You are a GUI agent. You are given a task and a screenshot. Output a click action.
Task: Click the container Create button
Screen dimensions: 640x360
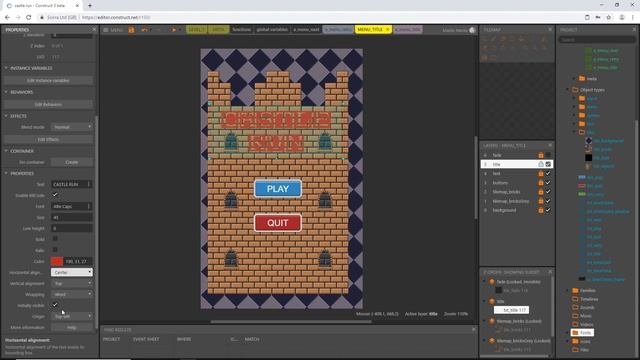[72, 162]
